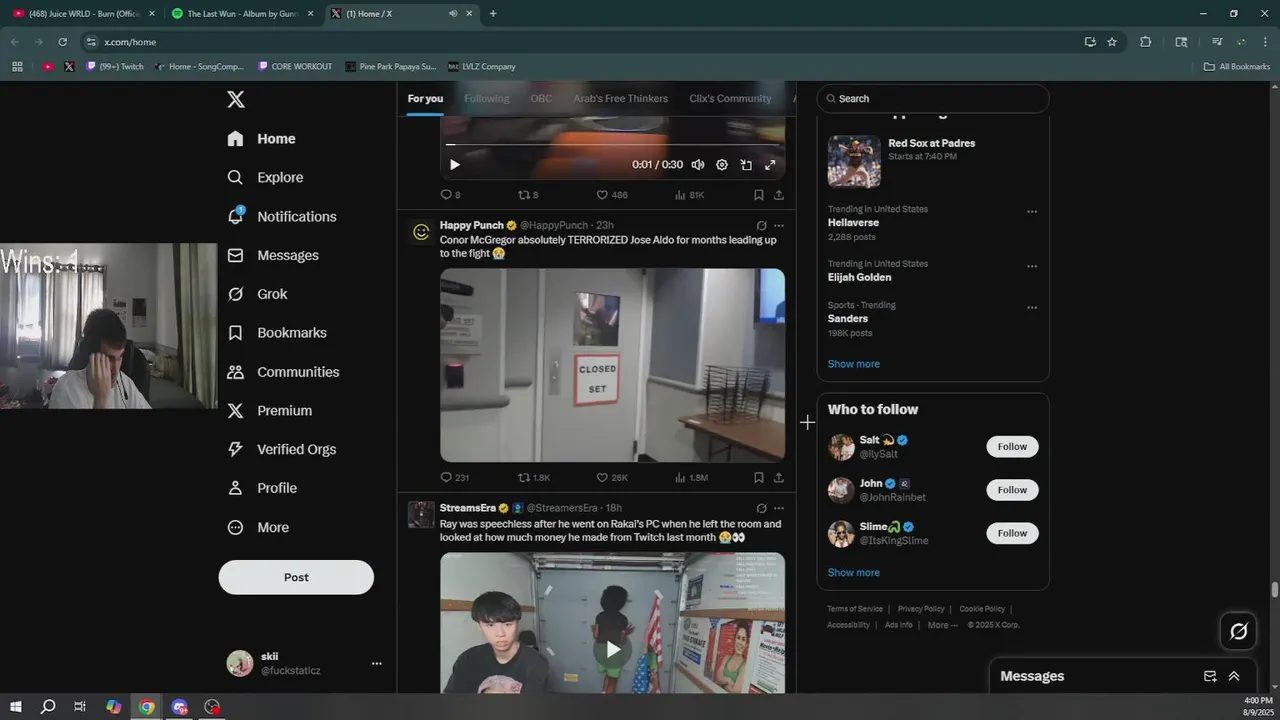This screenshot has height=720, width=1280.
Task: Click the Search input field
Action: tap(933, 98)
